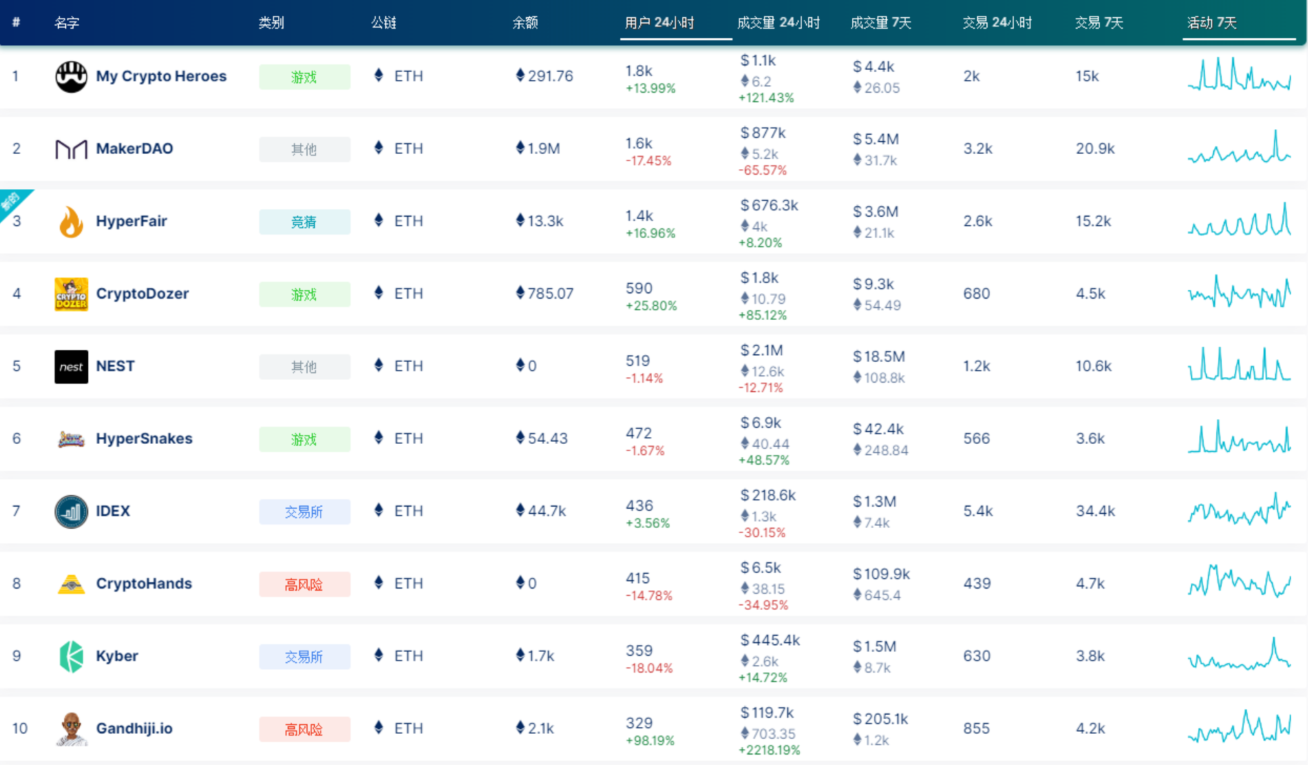Viewport: 1308px width, 765px height.
Task: View My Crypto Heroes 7-day activity chart
Action: click(1239, 74)
